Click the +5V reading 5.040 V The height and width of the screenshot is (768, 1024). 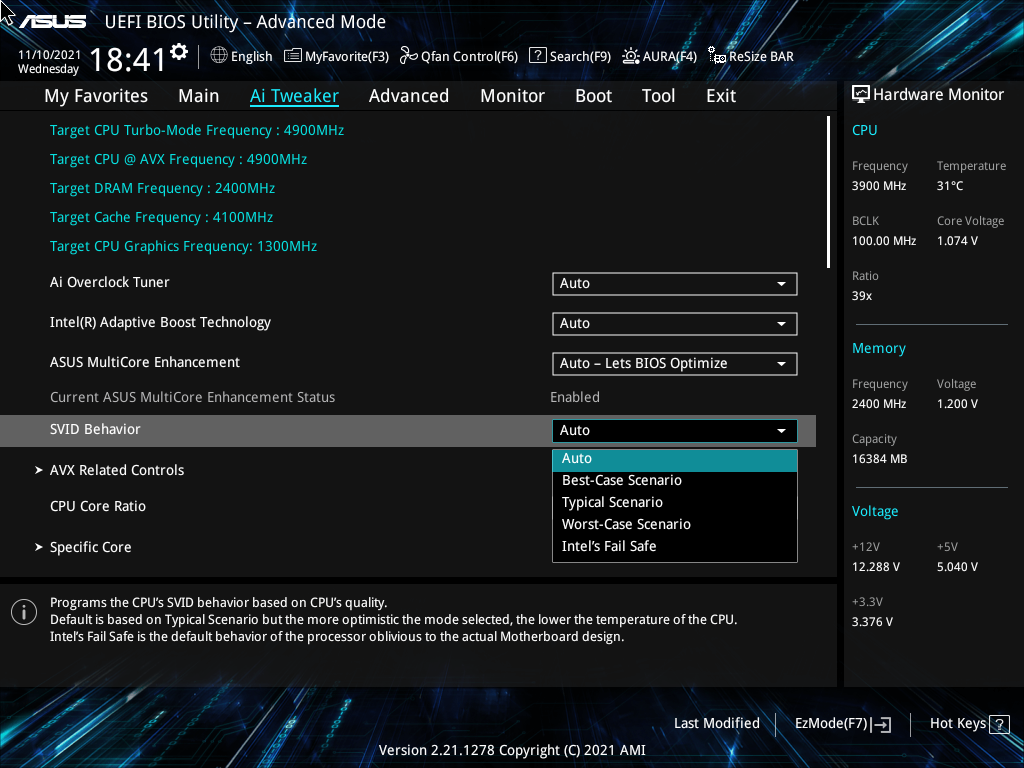(x=957, y=567)
